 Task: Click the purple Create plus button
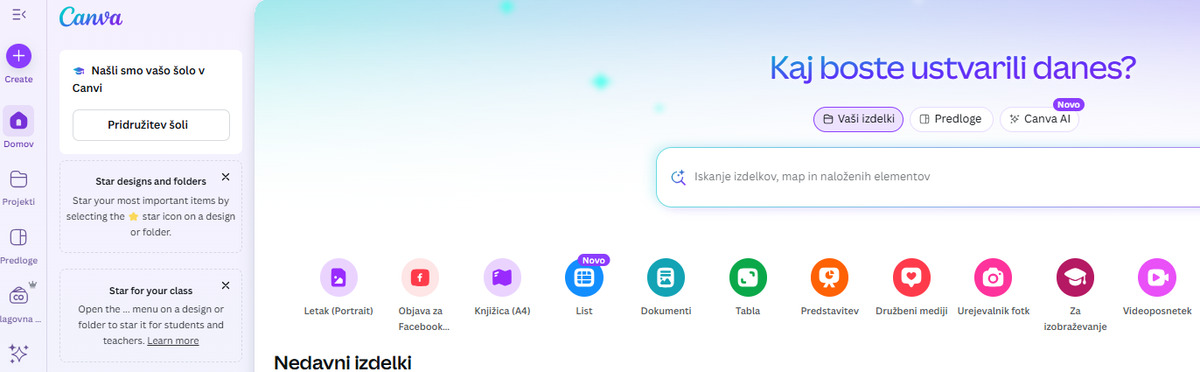pyautogui.click(x=19, y=56)
